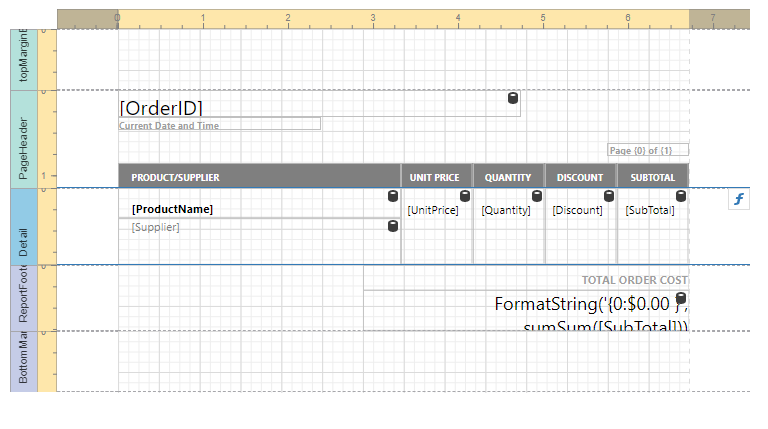Click the database icon on Supplier cell
Screen dimensions: 768x429
393,227
